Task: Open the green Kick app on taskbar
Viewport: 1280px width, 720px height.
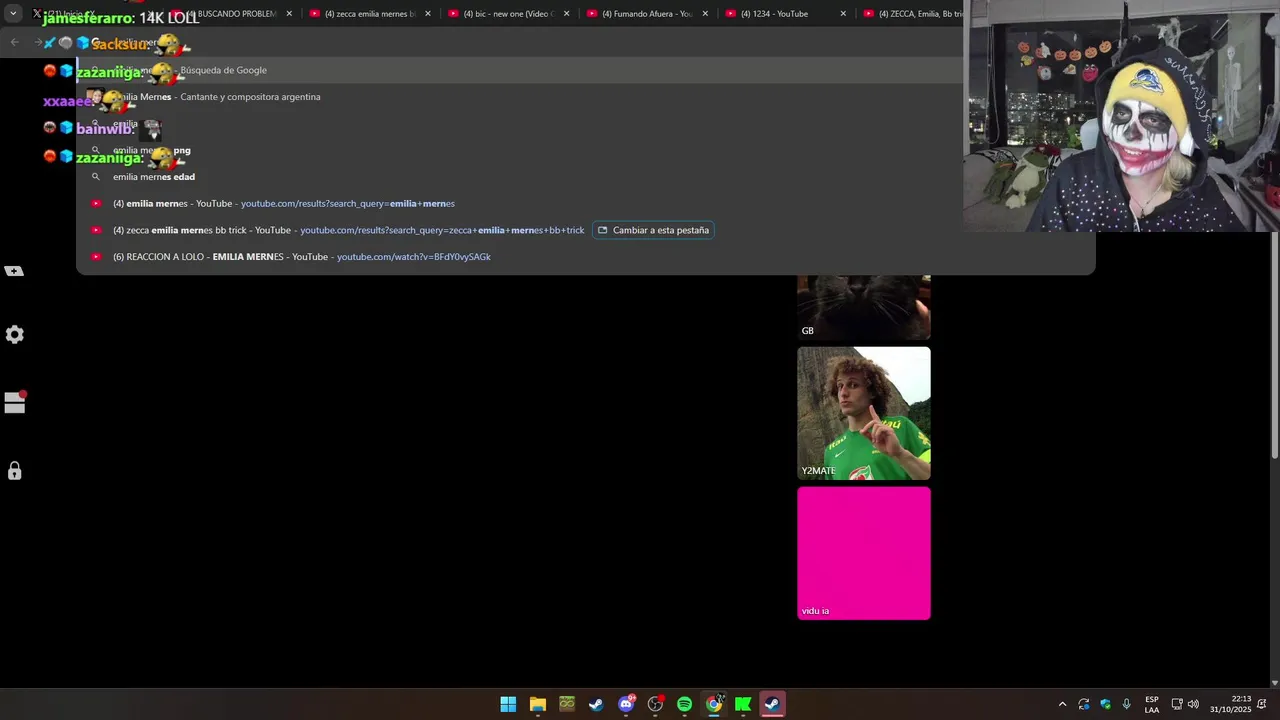Action: tap(743, 704)
